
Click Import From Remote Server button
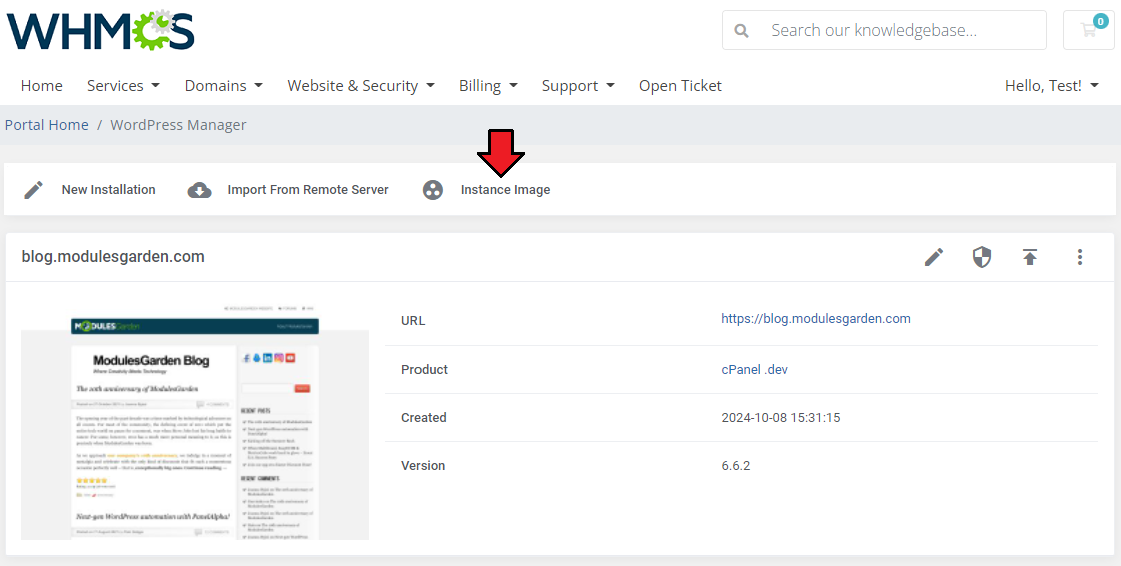tap(288, 189)
